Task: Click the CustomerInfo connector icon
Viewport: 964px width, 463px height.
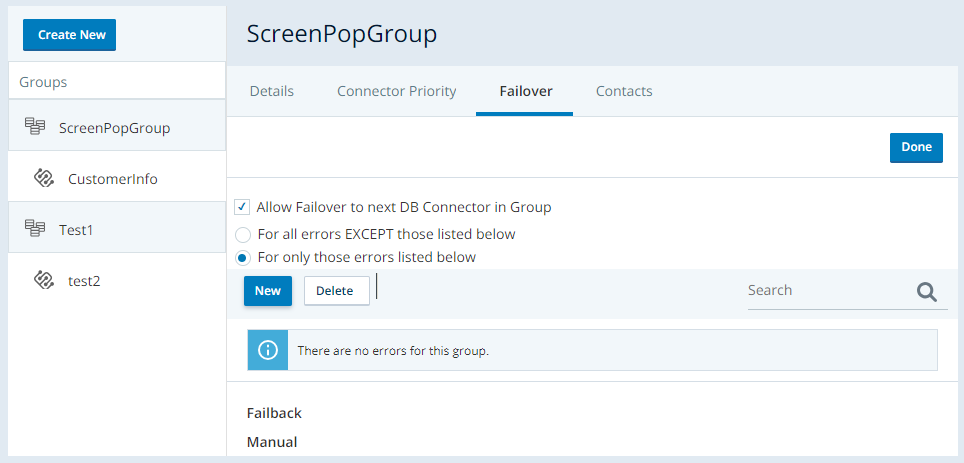Action: click(x=43, y=179)
